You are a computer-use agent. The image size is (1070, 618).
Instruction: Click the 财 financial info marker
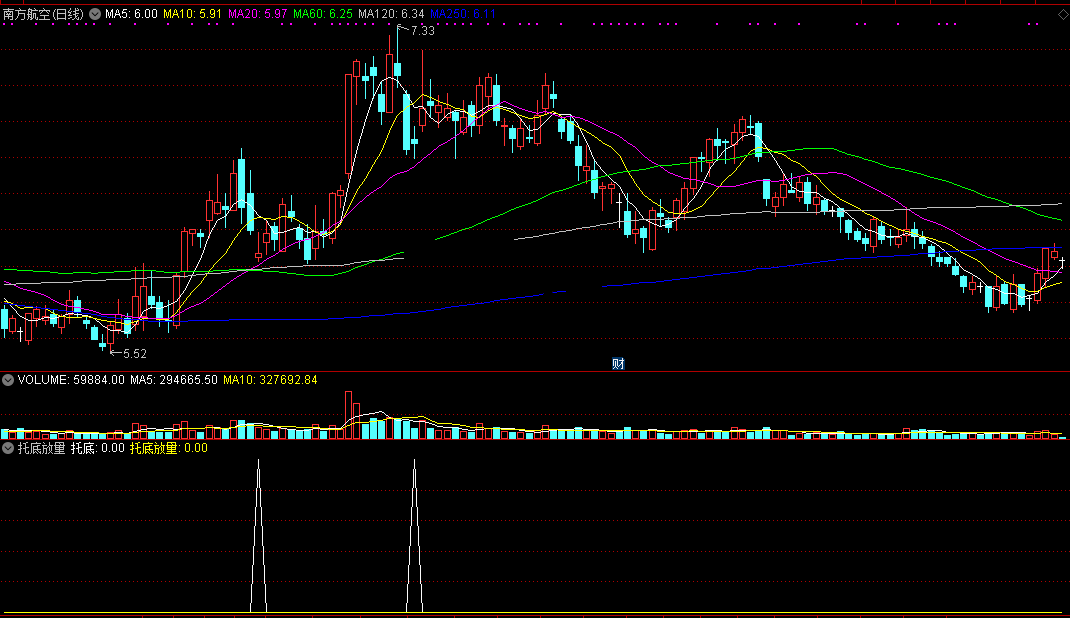point(618,364)
